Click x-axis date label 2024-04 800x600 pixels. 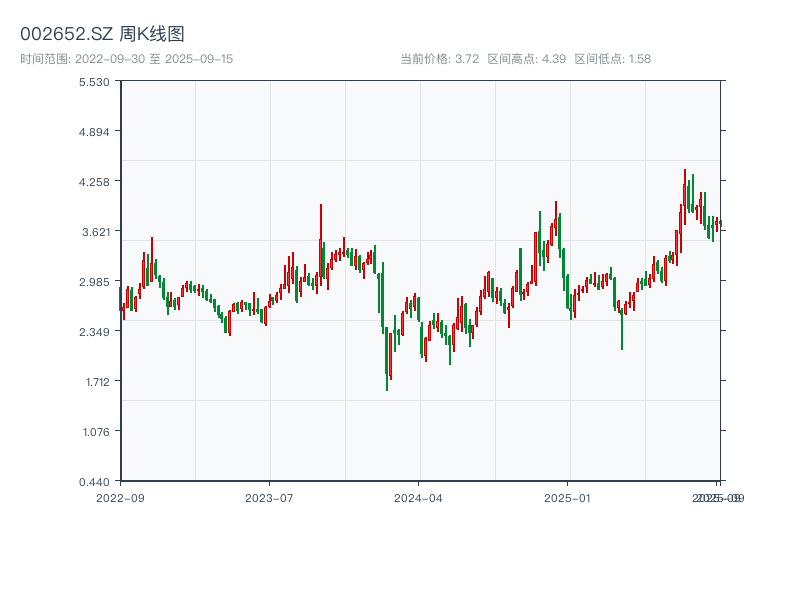click(418, 498)
